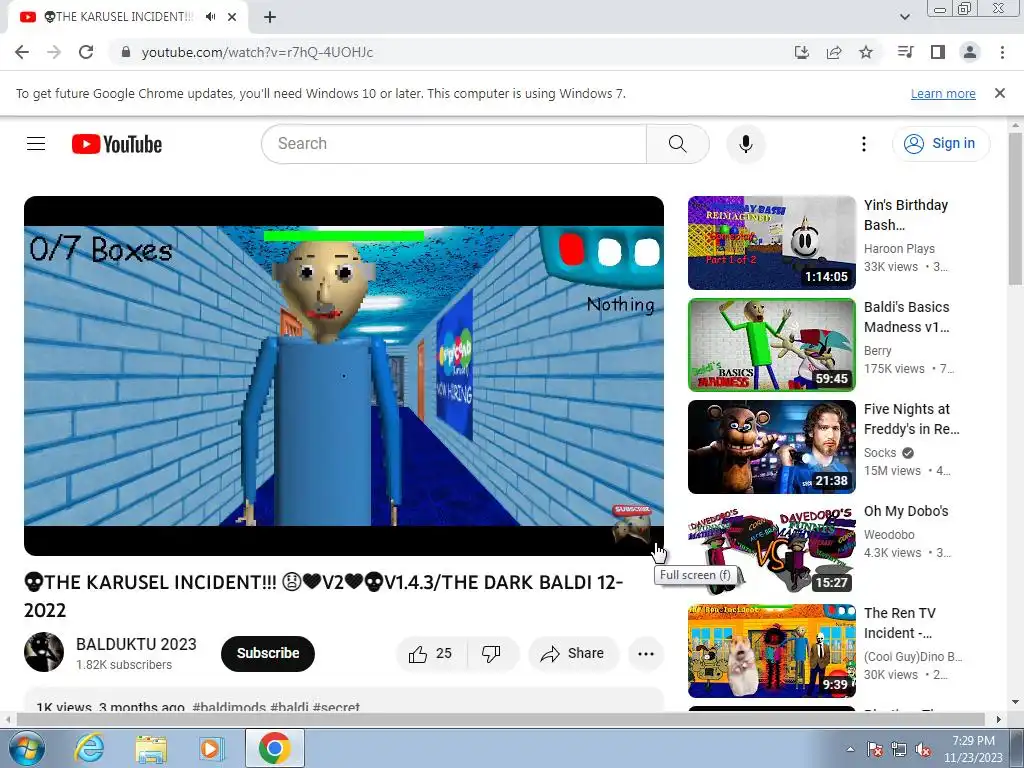The height and width of the screenshot is (768, 1024).
Task: Click the YouTube Search input field
Action: (x=454, y=144)
